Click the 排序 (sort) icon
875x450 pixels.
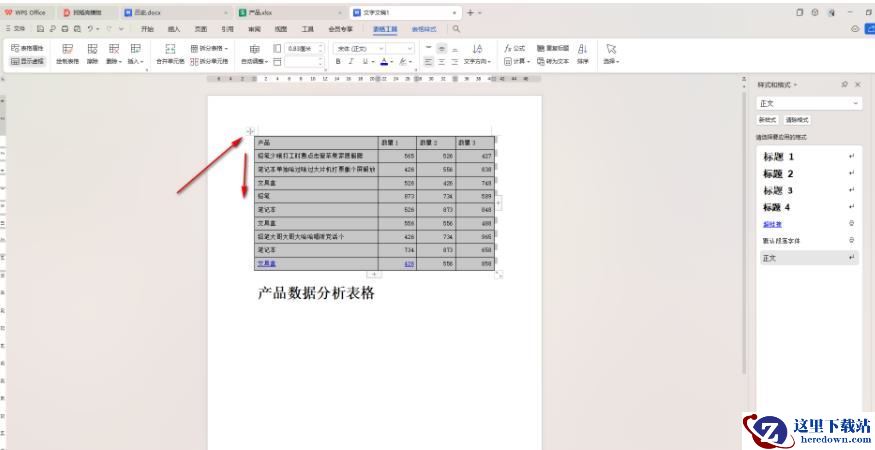(582, 53)
